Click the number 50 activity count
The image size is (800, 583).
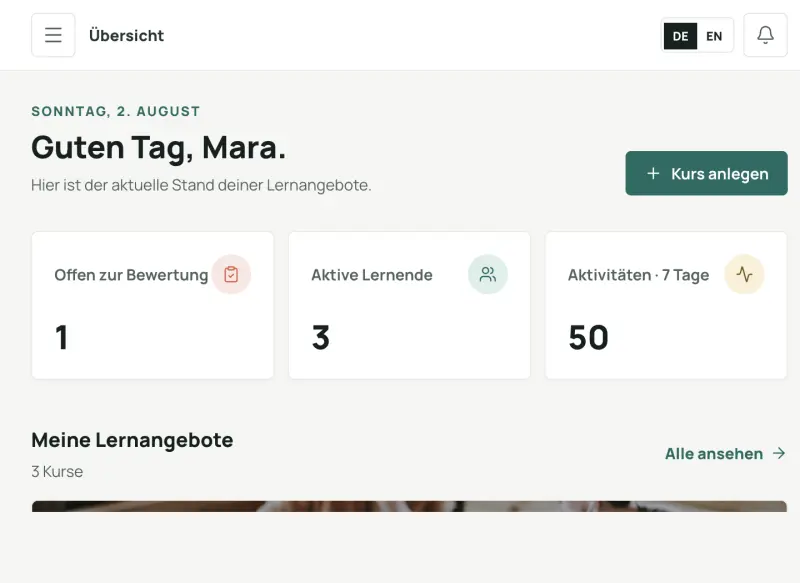(x=588, y=338)
